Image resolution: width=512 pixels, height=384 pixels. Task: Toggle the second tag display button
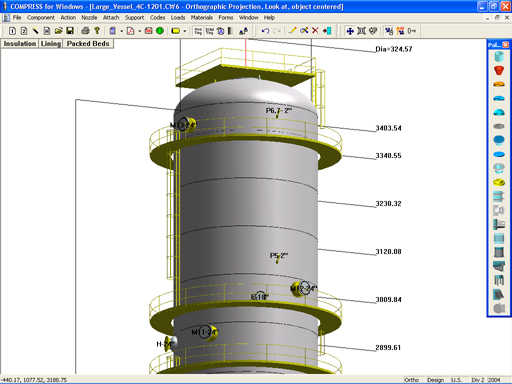[209, 31]
